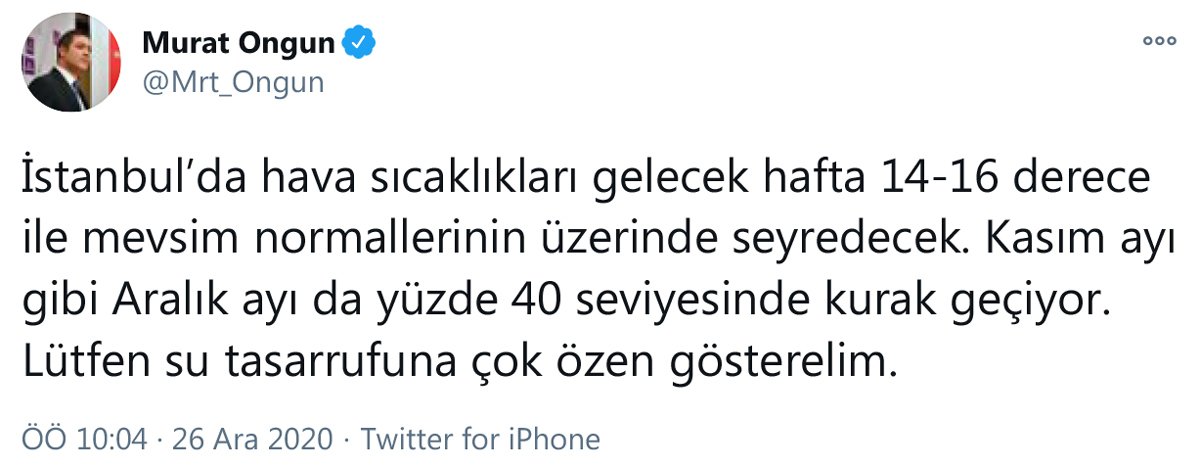Open the Twitter for iPhone source link
Viewport: 1200px width, 466px height.
point(480,439)
